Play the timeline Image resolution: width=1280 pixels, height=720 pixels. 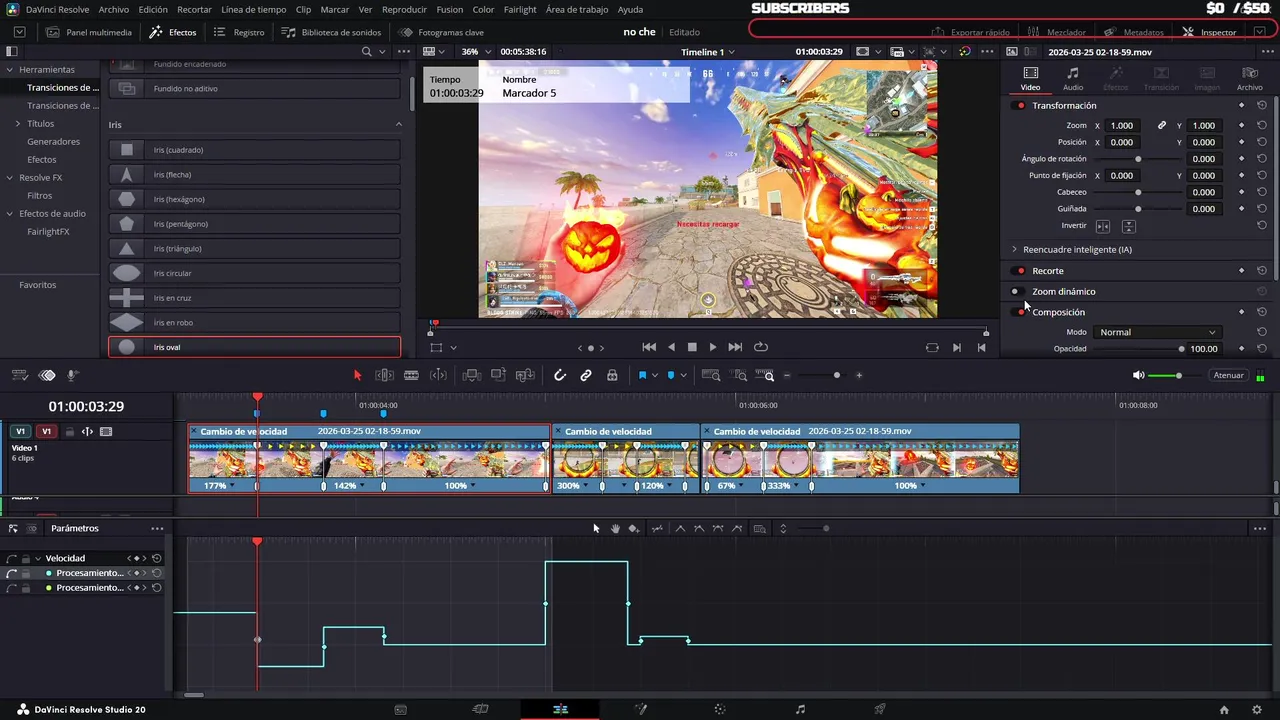coord(713,347)
